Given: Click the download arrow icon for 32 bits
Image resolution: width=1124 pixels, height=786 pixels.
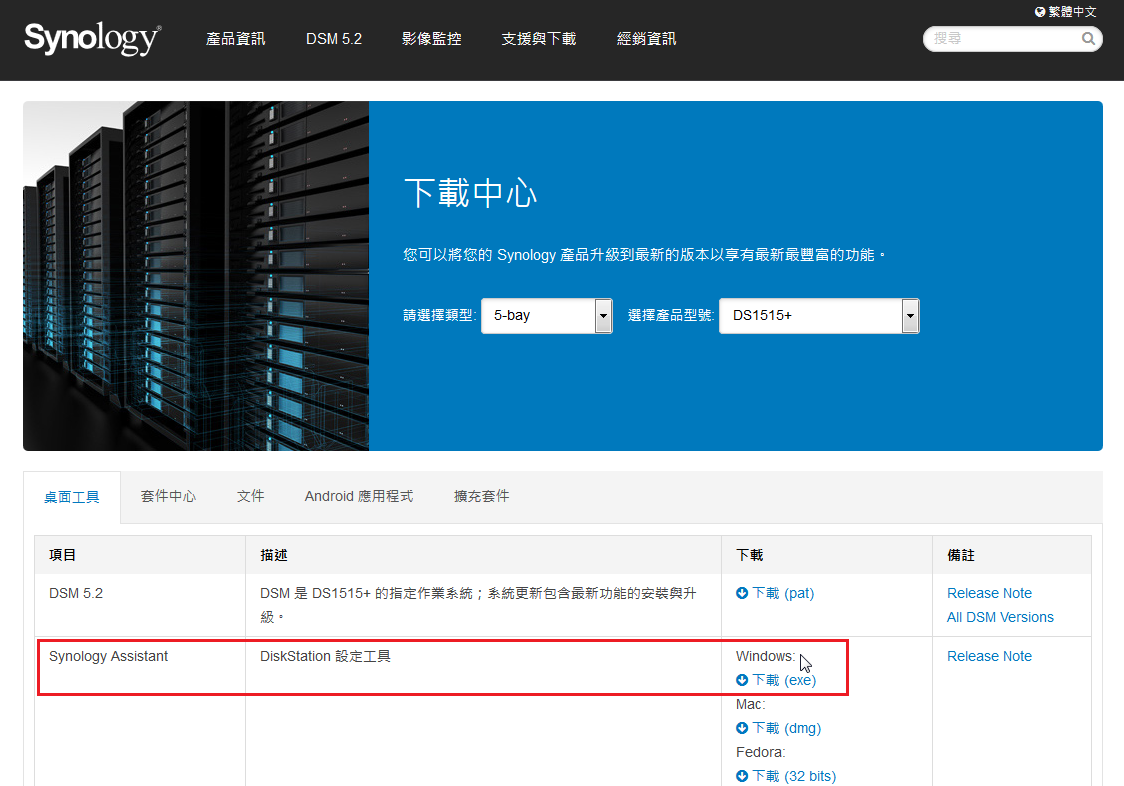Looking at the screenshot, I should [x=742, y=776].
